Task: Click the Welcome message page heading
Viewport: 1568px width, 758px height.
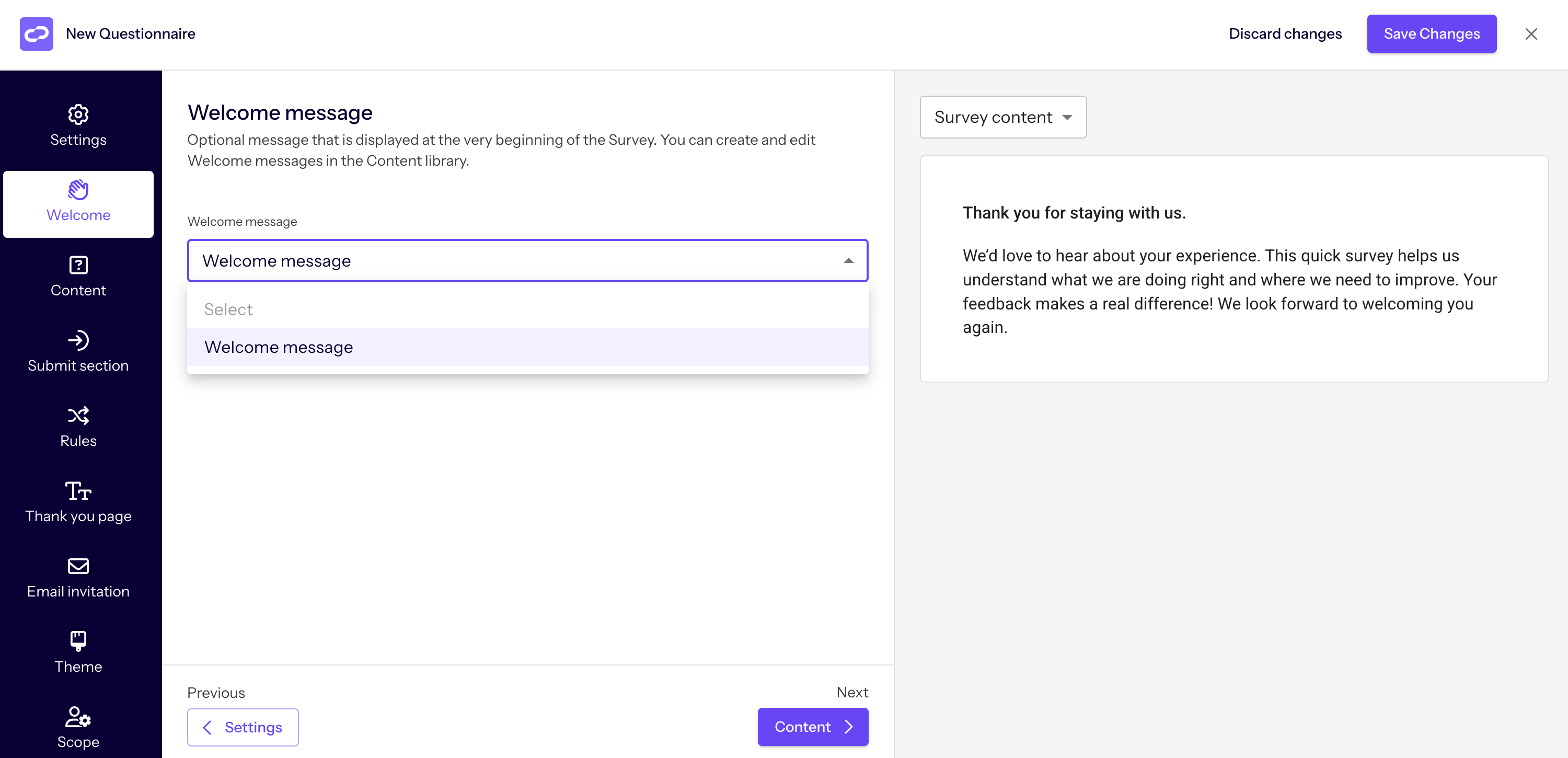Action: [280, 112]
